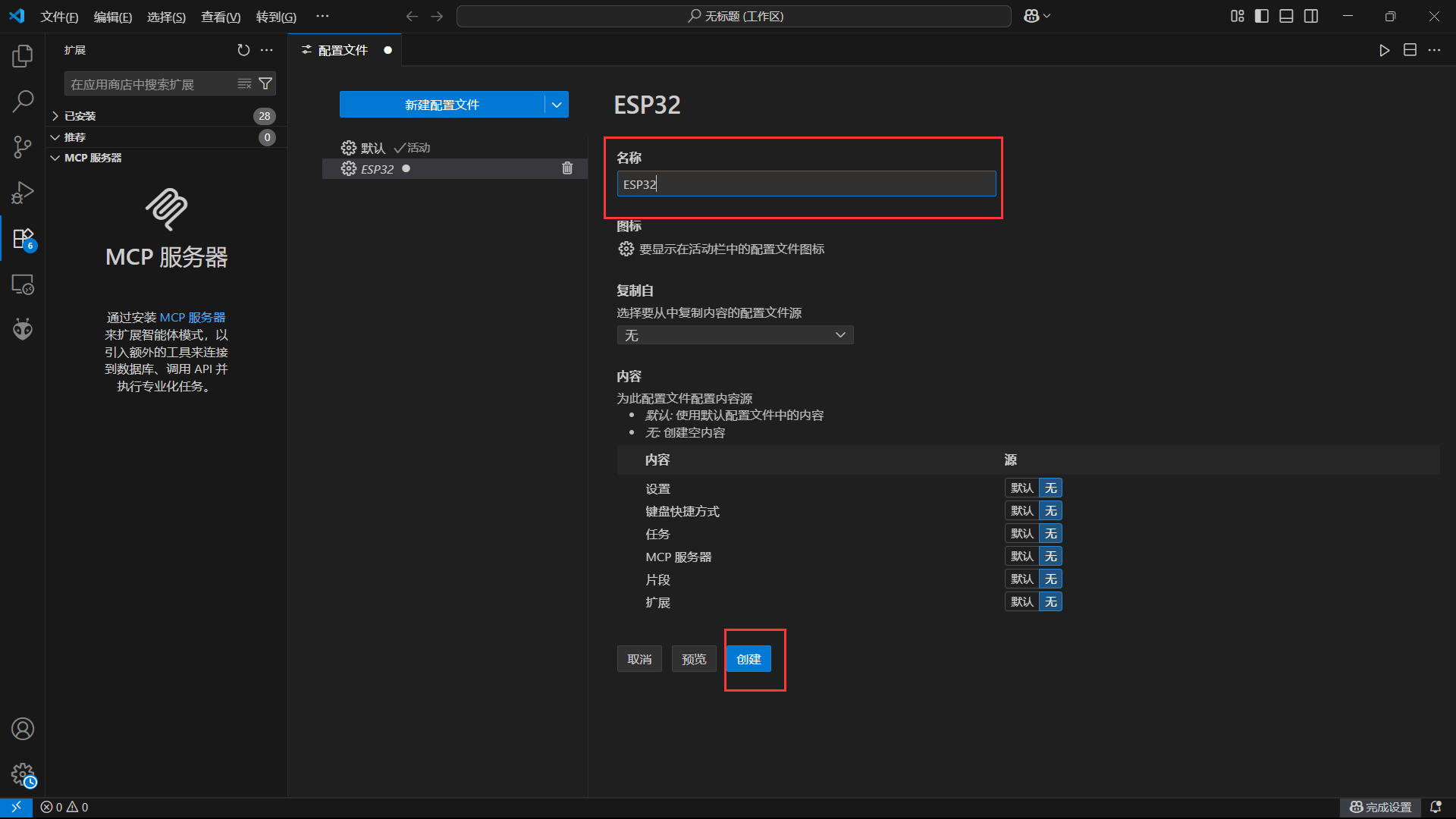Set 任务 source to 无

[x=1050, y=533]
